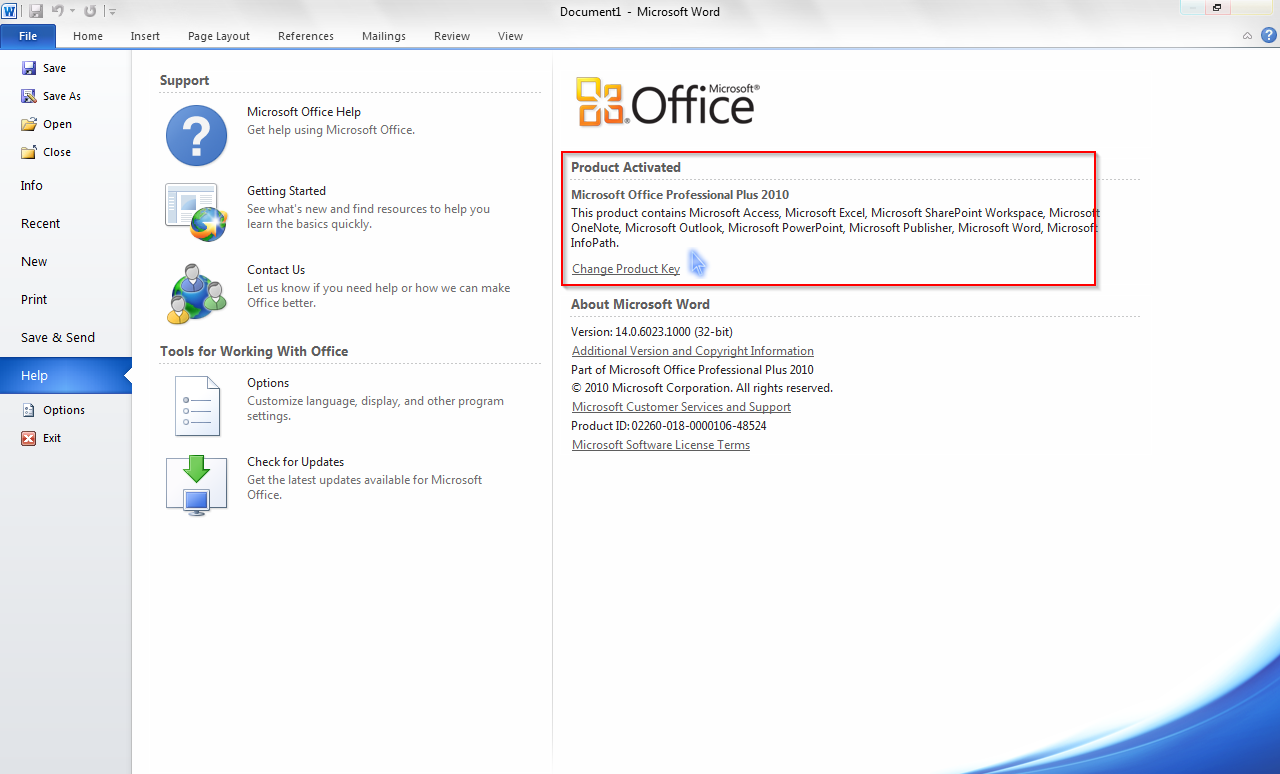Screen dimensions: 1280x774
Task: Click the Undo icon in Quick Access Toolbar
Action: point(58,11)
